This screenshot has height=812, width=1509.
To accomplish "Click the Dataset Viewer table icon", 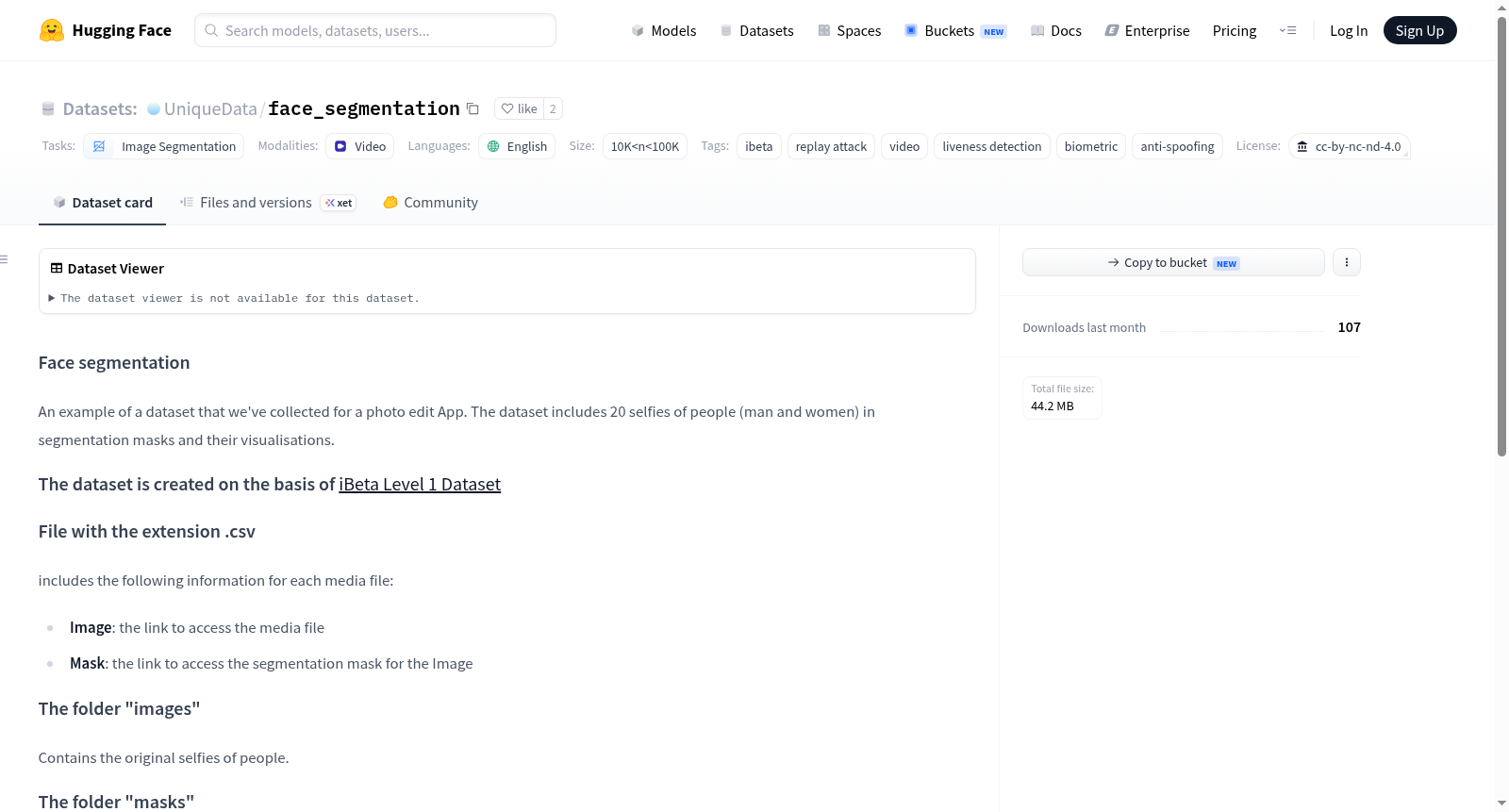I will tap(57, 268).
